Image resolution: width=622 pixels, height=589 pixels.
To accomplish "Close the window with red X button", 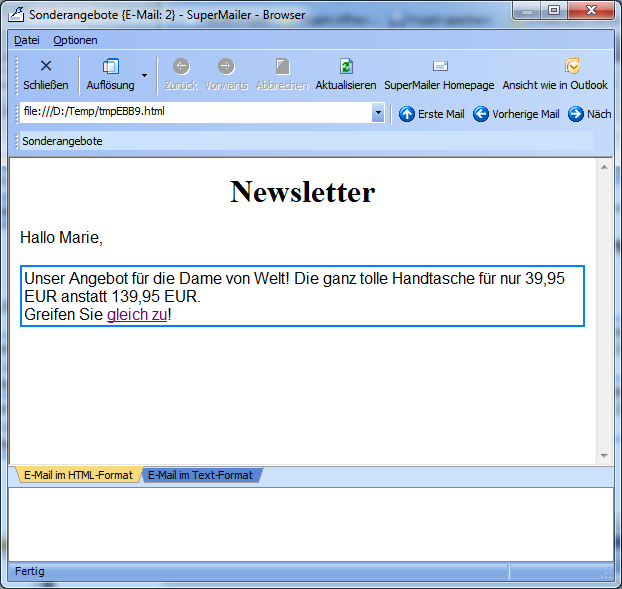I will (x=591, y=10).
